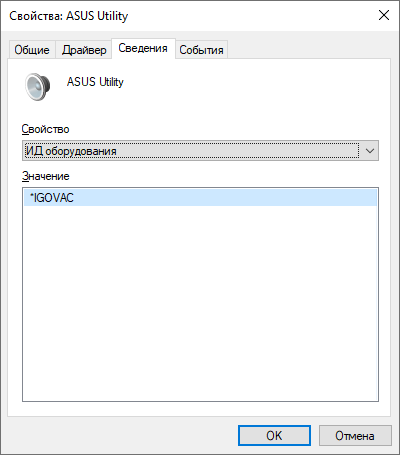Click the dialog title Свойства: ASUS Utility
This screenshot has height=455, width=400.
[68, 16]
